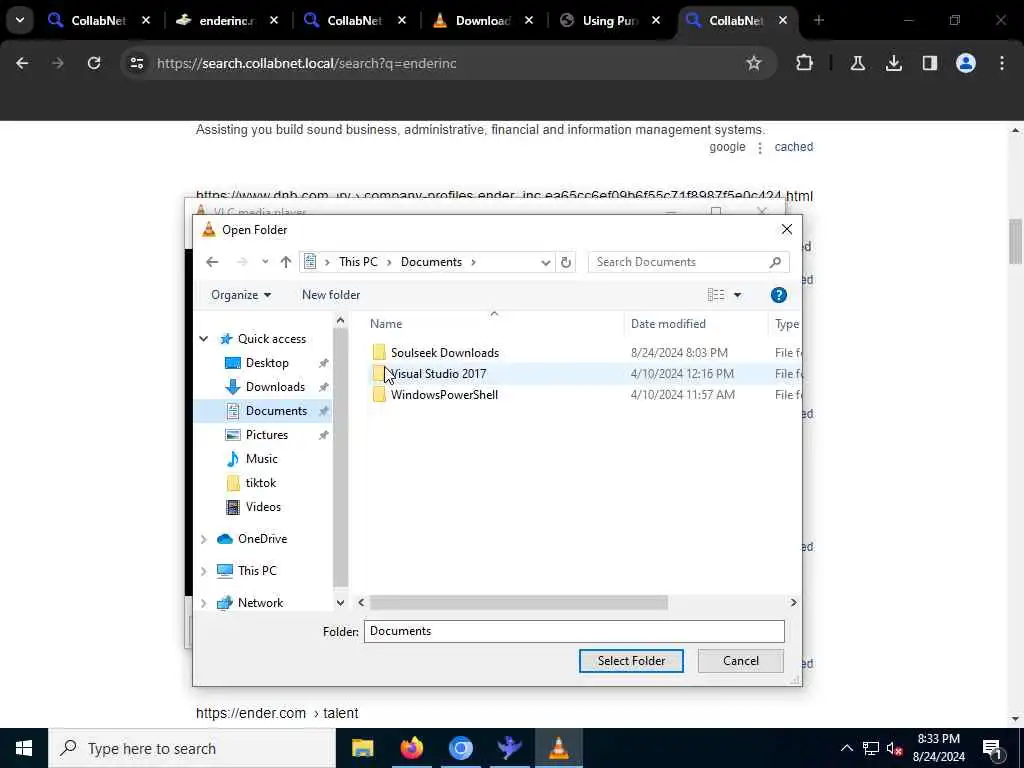Open Pictures in the navigation pane
The image size is (1024, 768).
tap(266, 435)
